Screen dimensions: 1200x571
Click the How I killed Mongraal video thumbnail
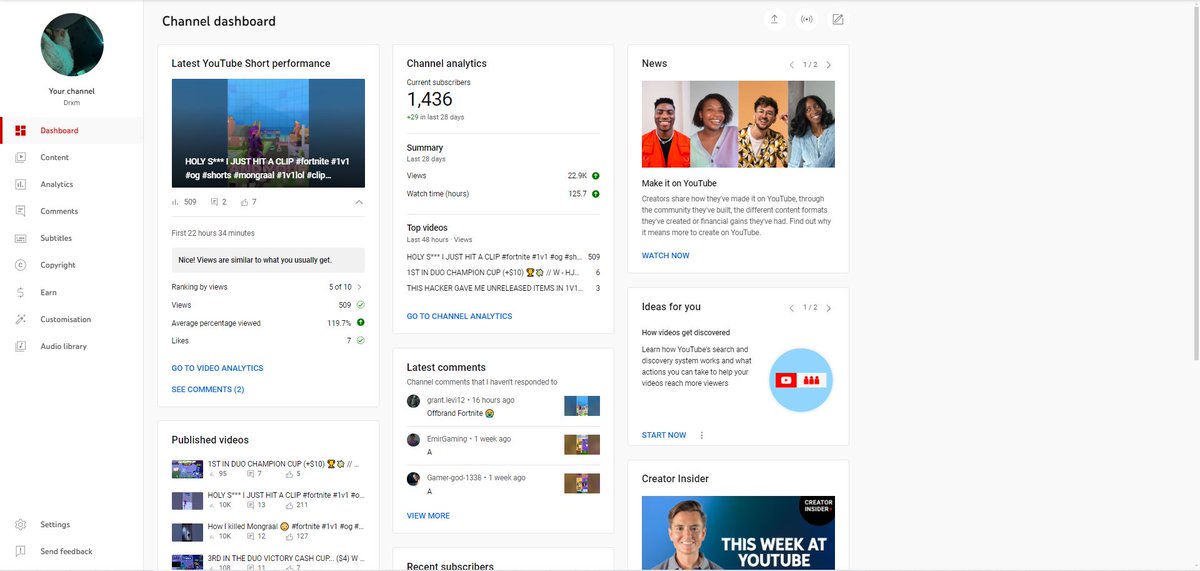[x=188, y=532]
